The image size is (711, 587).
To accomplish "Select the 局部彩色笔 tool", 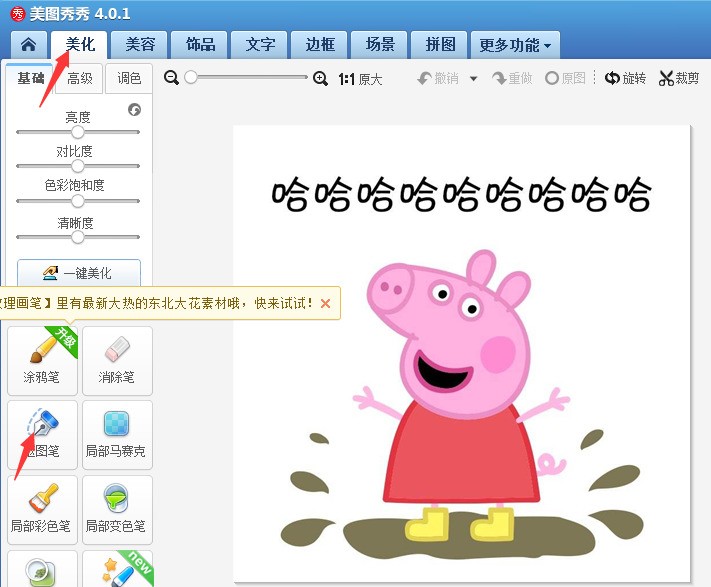I will (42, 509).
